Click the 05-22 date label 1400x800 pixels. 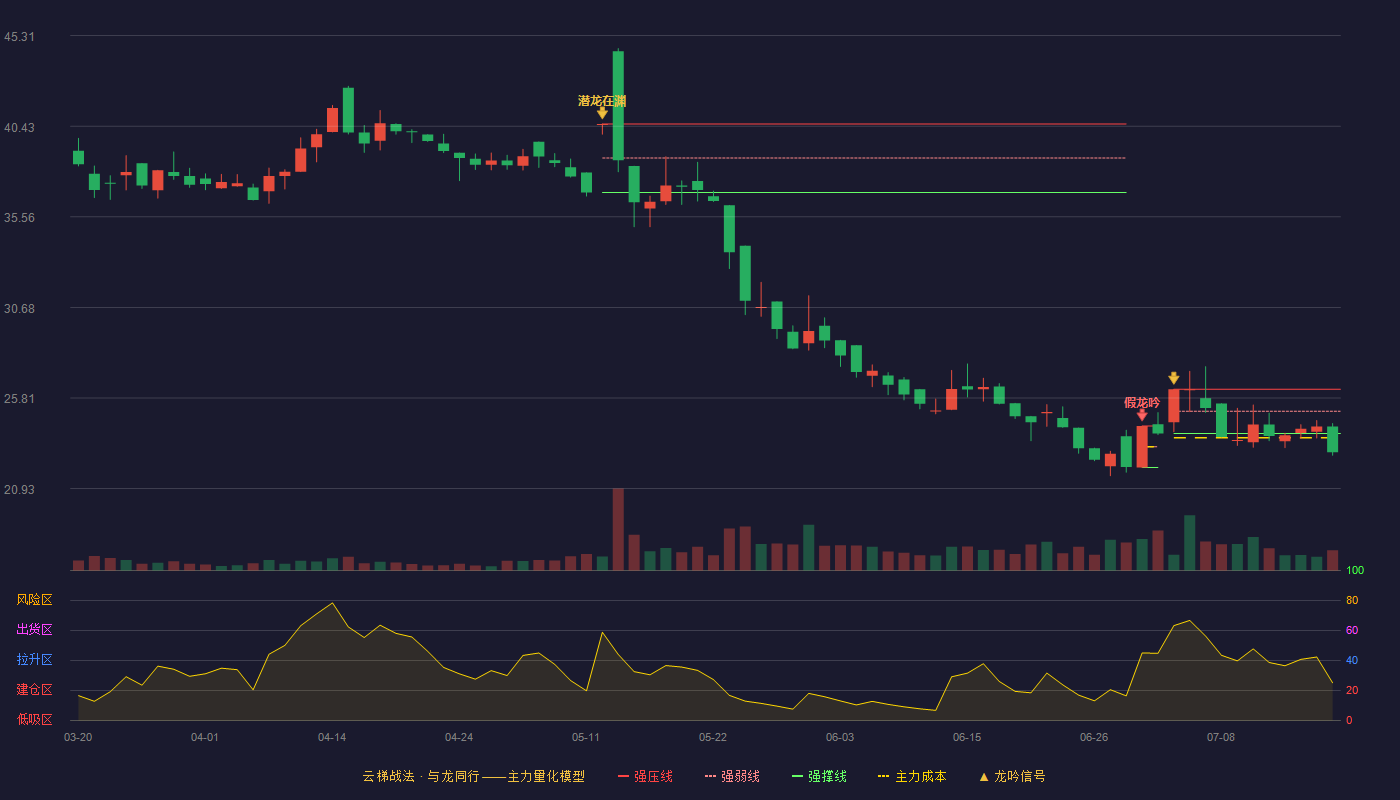point(713,737)
